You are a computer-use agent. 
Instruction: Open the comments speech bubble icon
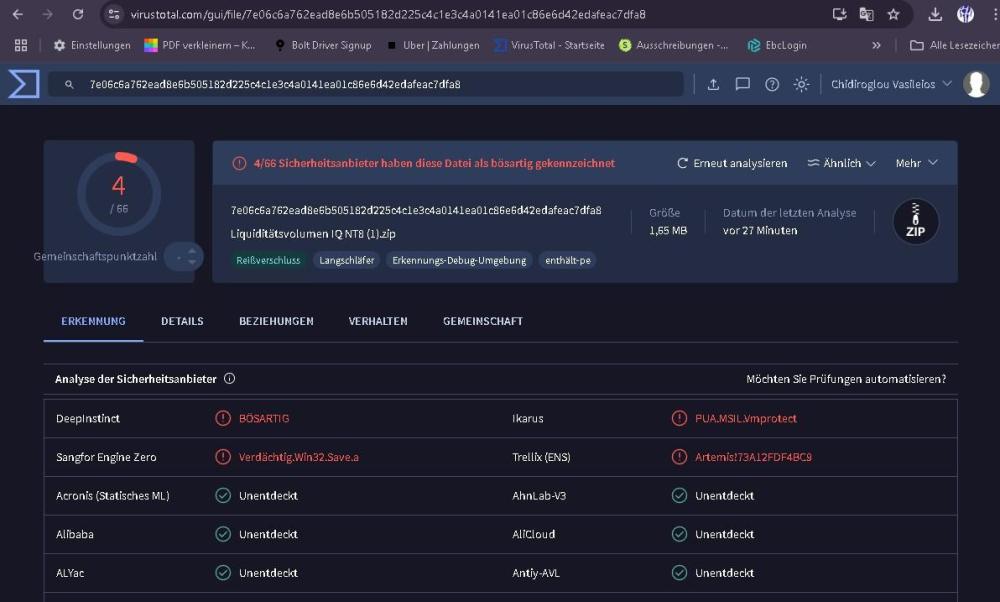click(x=742, y=84)
